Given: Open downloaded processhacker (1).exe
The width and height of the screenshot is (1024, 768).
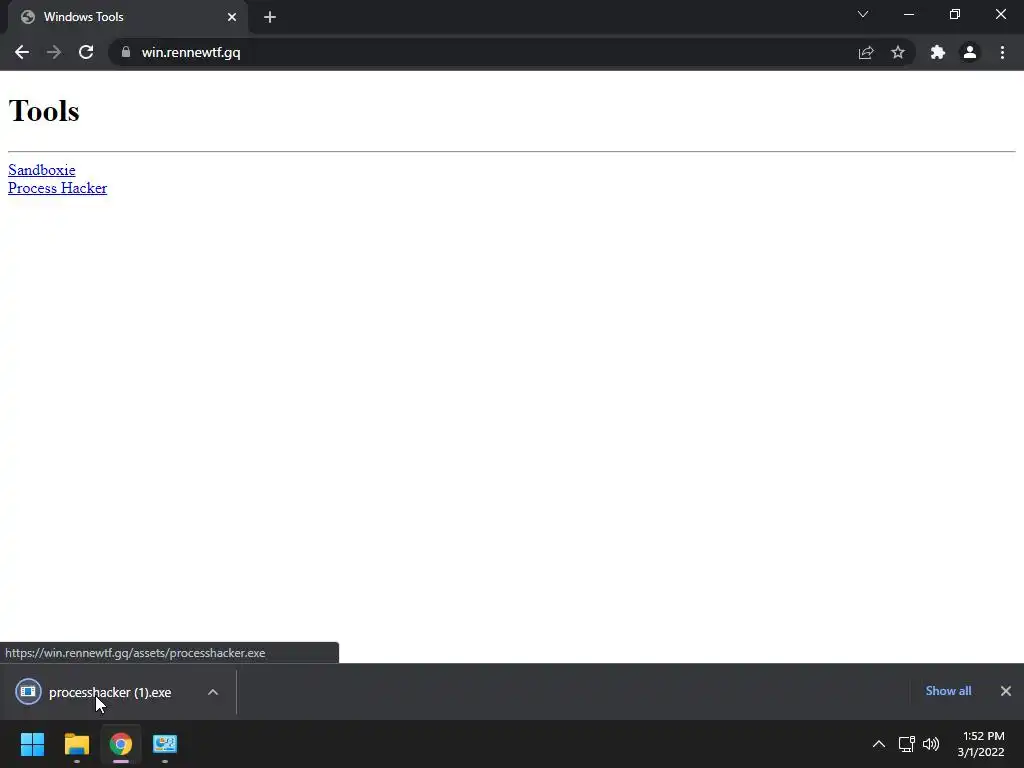Looking at the screenshot, I should [x=110, y=692].
